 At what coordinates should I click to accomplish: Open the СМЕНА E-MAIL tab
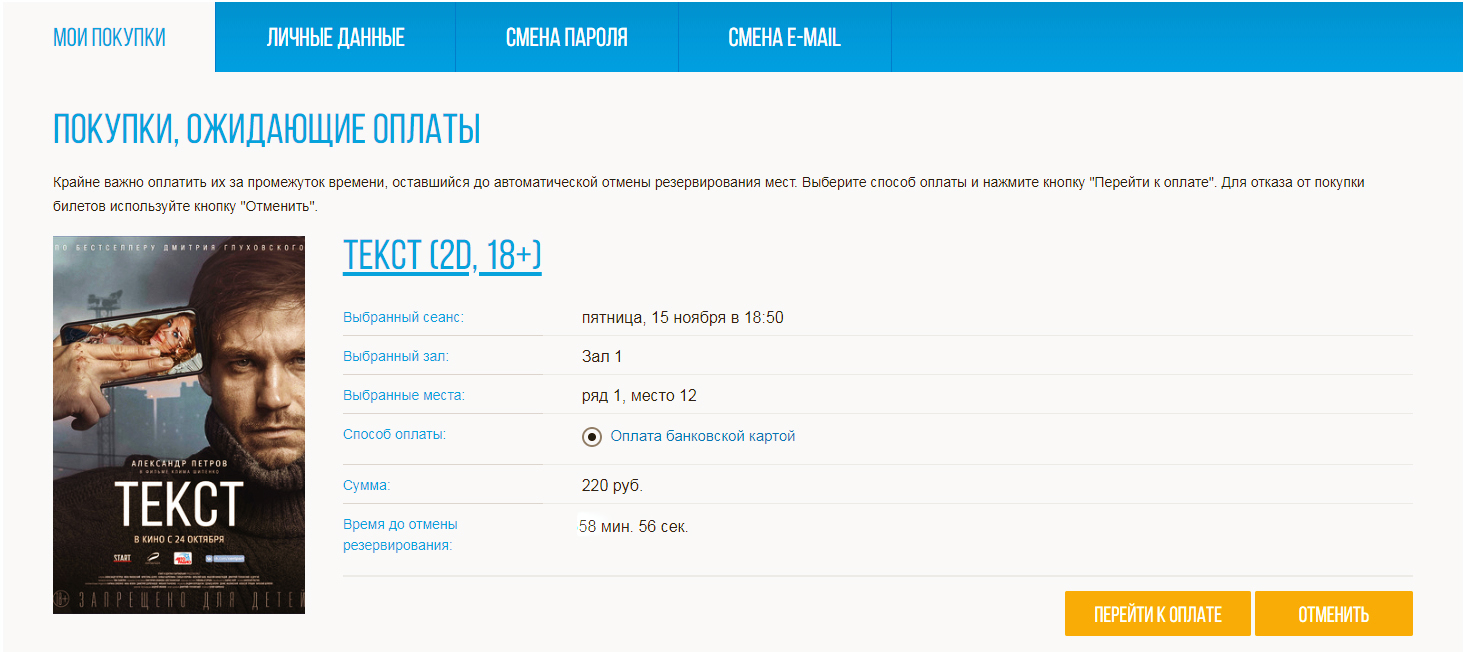(784, 38)
